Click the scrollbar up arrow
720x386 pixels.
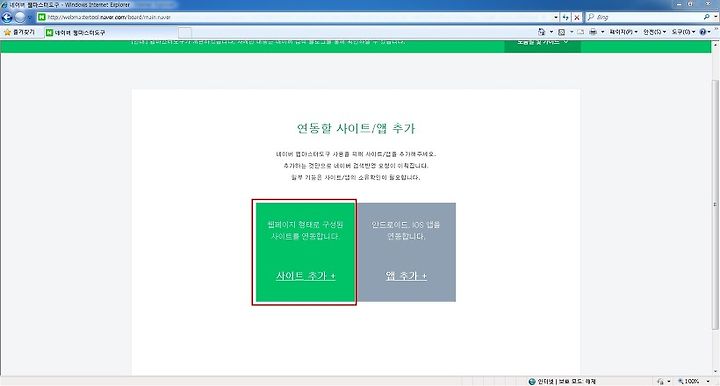715,45
